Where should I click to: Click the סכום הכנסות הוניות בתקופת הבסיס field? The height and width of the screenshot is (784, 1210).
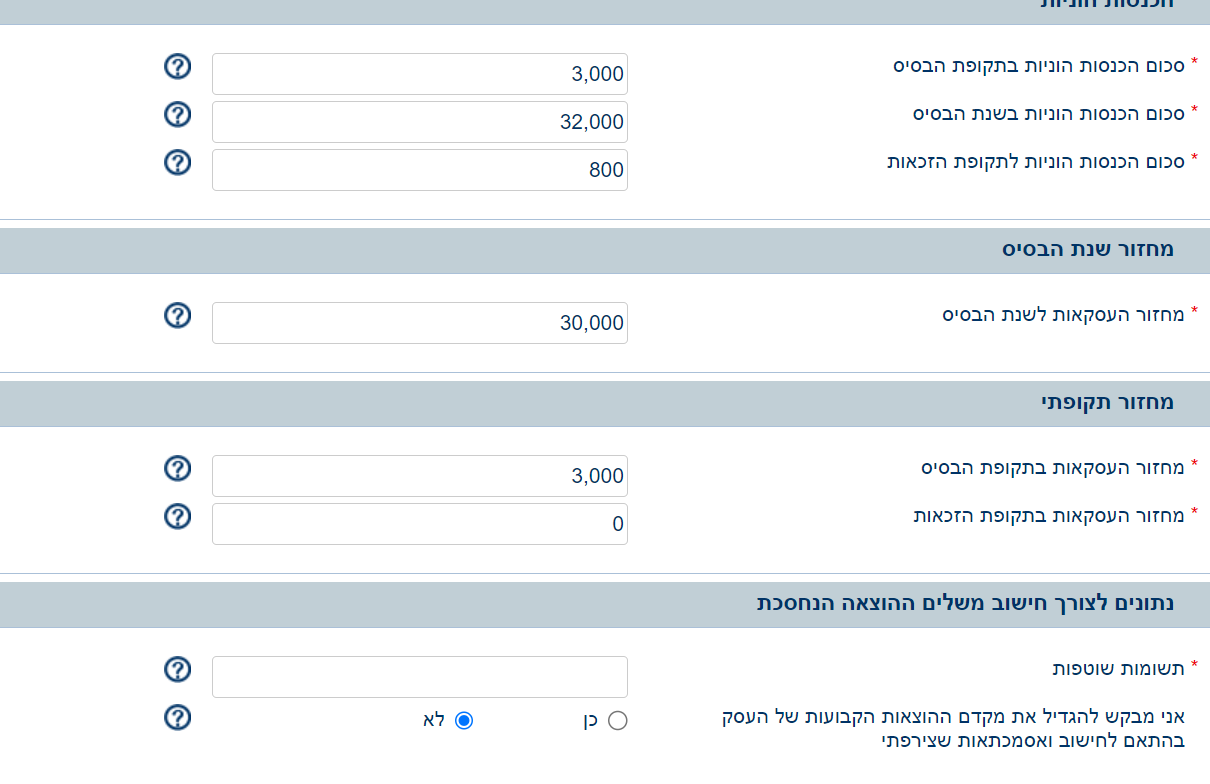(x=420, y=74)
